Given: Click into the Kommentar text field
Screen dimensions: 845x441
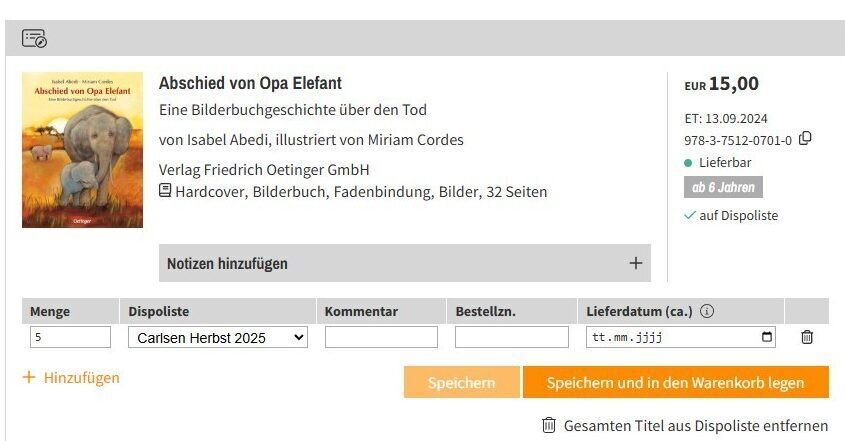Looking at the screenshot, I should (381, 338).
